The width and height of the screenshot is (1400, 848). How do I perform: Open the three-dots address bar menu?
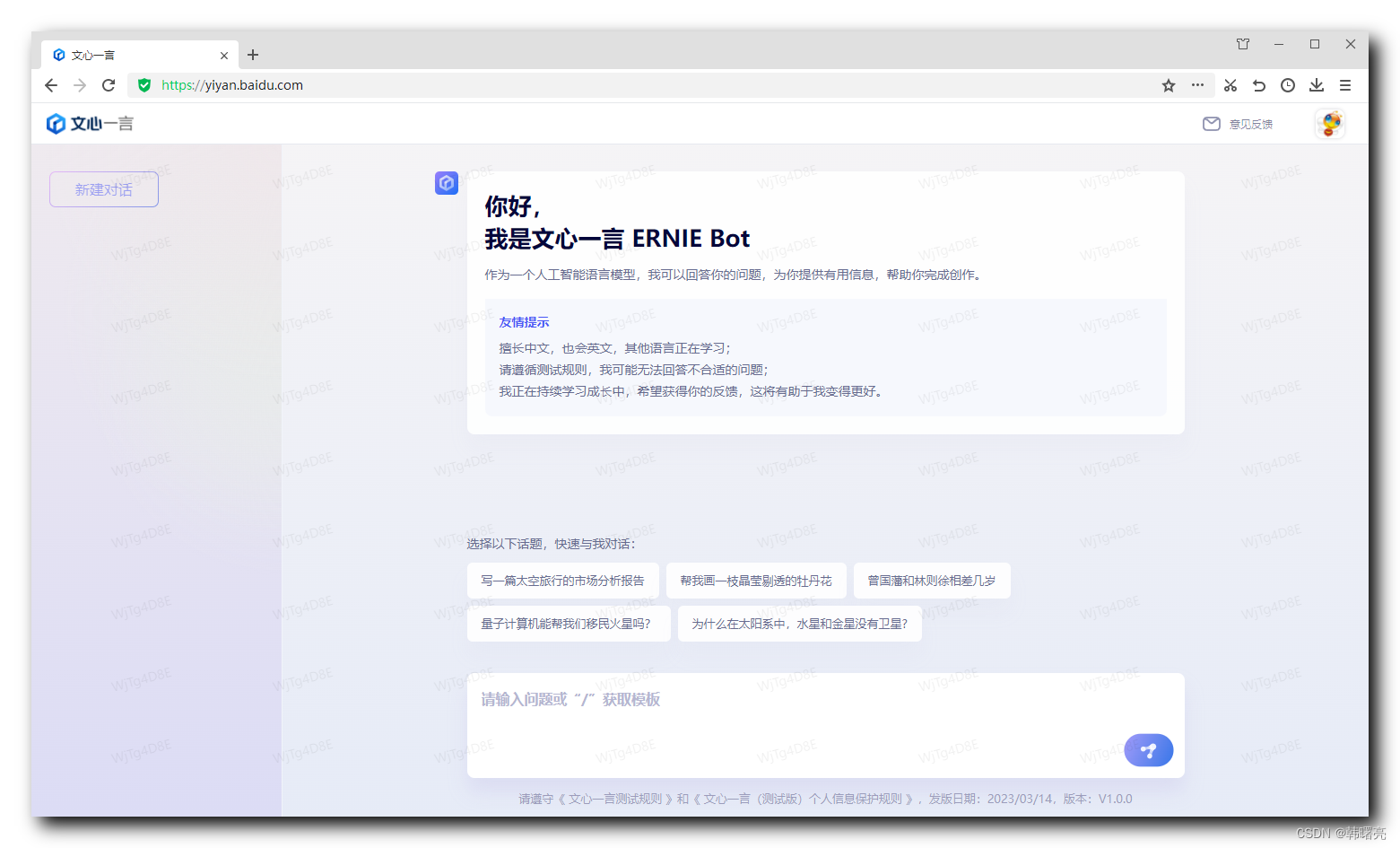pyautogui.click(x=1197, y=85)
